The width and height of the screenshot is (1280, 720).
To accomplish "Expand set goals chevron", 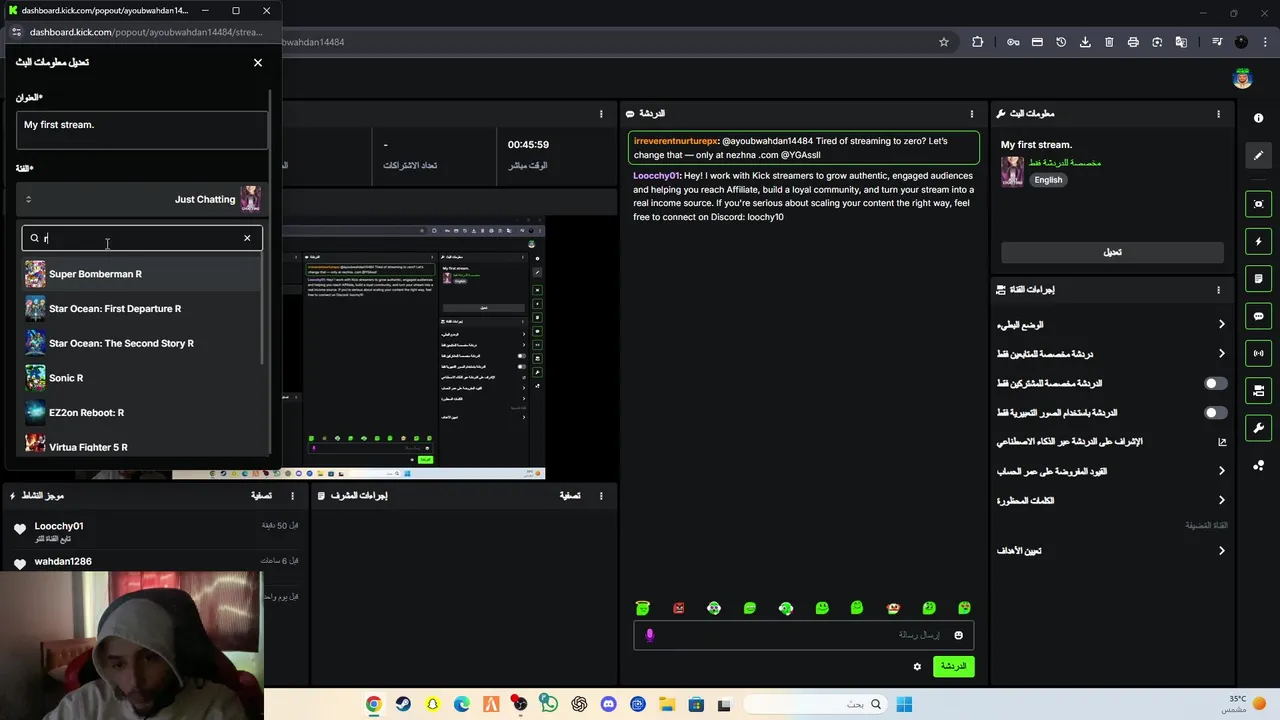I will (x=1221, y=551).
